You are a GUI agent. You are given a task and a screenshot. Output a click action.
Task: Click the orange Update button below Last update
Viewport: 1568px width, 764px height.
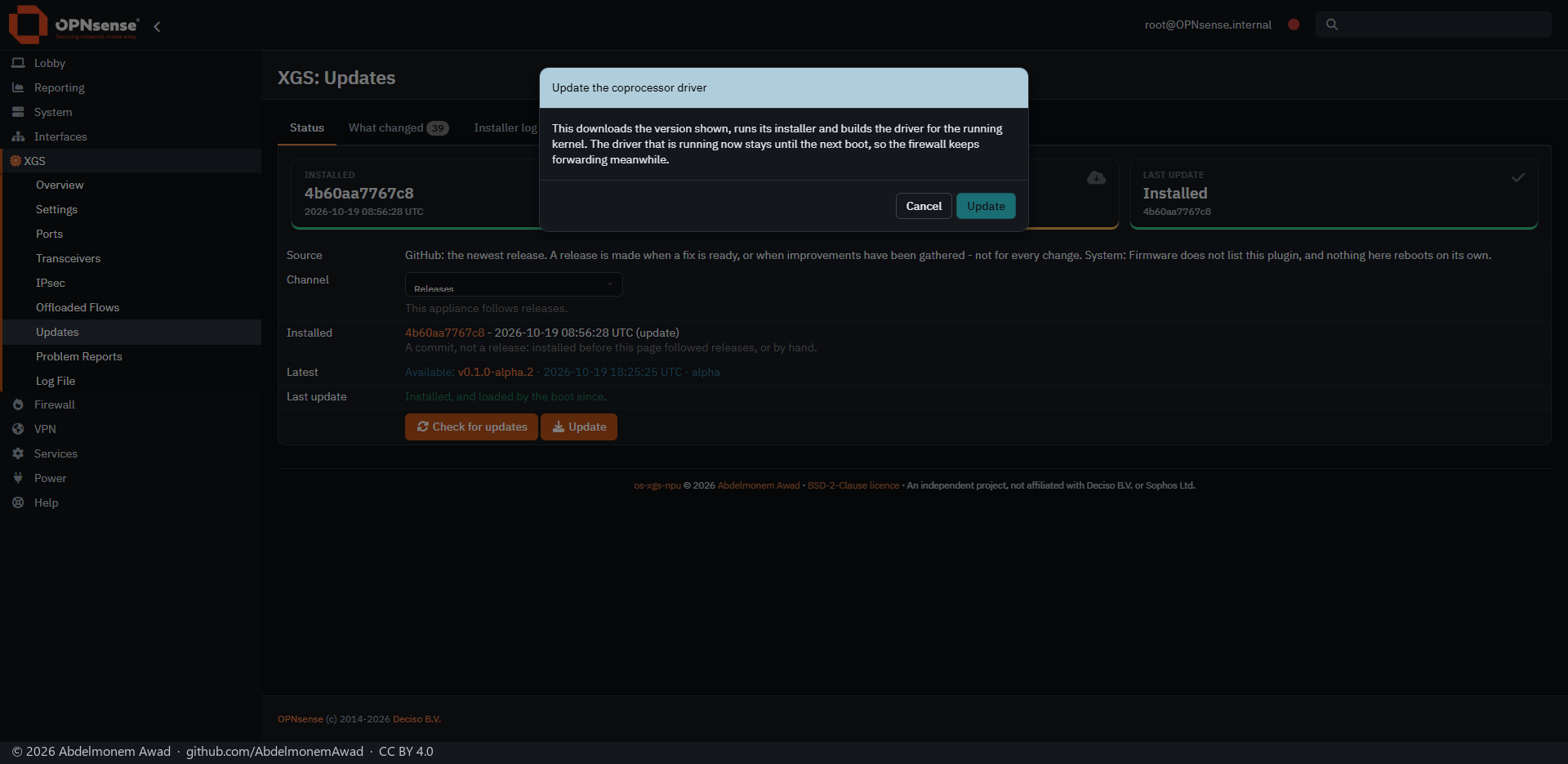[x=579, y=427]
